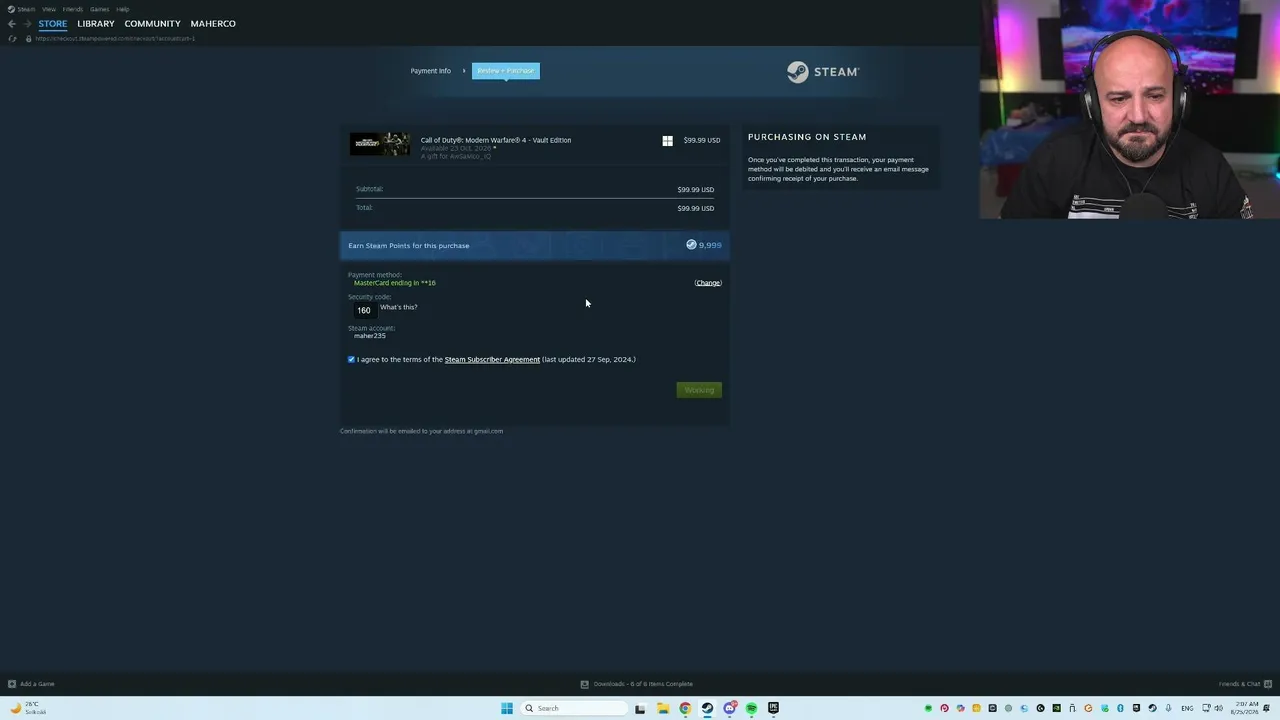Image resolution: width=1280 pixels, height=720 pixels.
Task: Click the Change payment method link
Action: tap(708, 283)
